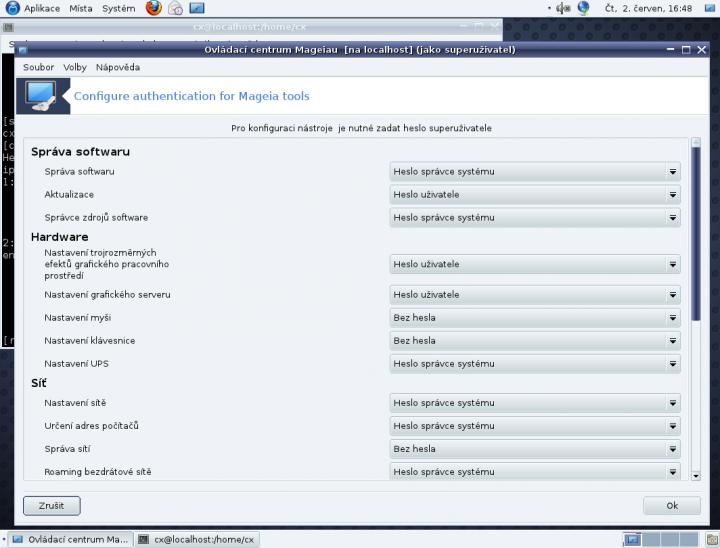This screenshot has width=720, height=548.
Task: Open the Nastavení grafického serveru dropdown
Action: click(x=535, y=294)
